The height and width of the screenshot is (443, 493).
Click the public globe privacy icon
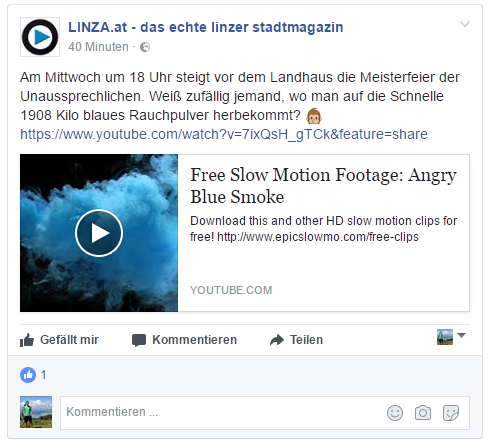pyautogui.click(x=145, y=47)
